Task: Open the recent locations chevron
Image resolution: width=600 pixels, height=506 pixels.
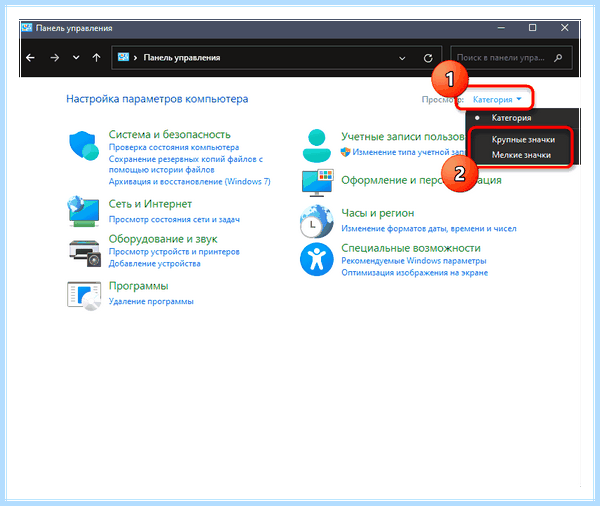Action: [x=76, y=58]
